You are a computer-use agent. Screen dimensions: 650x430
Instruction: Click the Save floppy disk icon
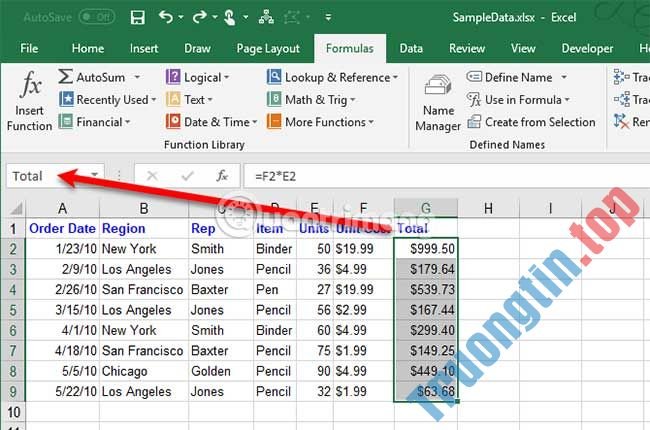click(x=138, y=17)
